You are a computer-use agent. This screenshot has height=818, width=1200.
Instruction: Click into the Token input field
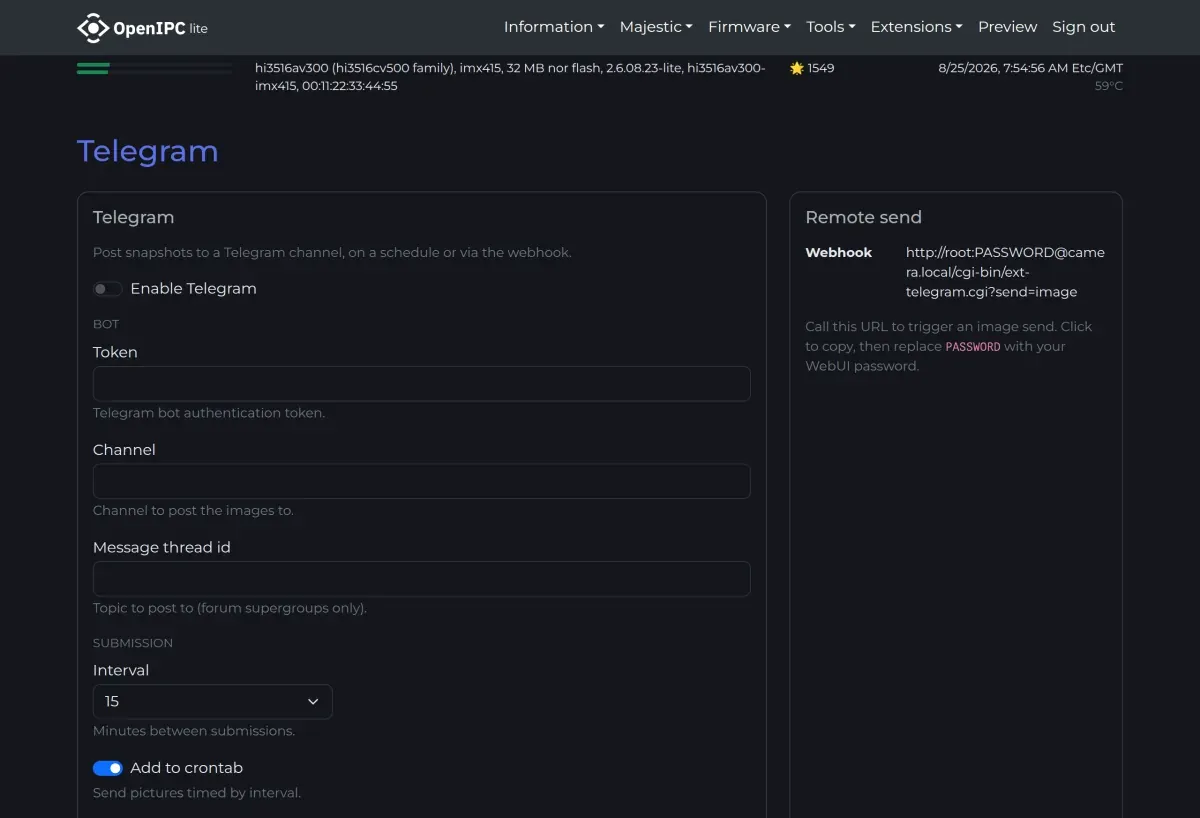422,384
